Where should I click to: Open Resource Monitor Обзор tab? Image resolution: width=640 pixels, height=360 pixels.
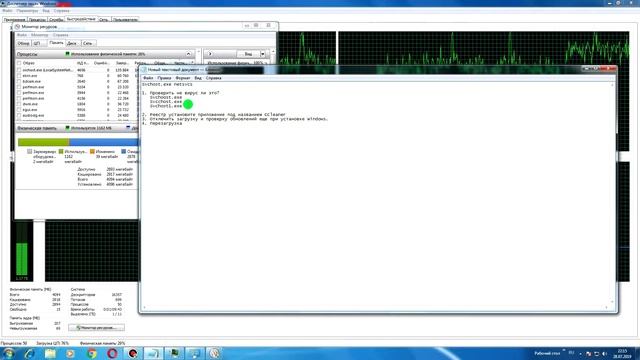[24, 43]
